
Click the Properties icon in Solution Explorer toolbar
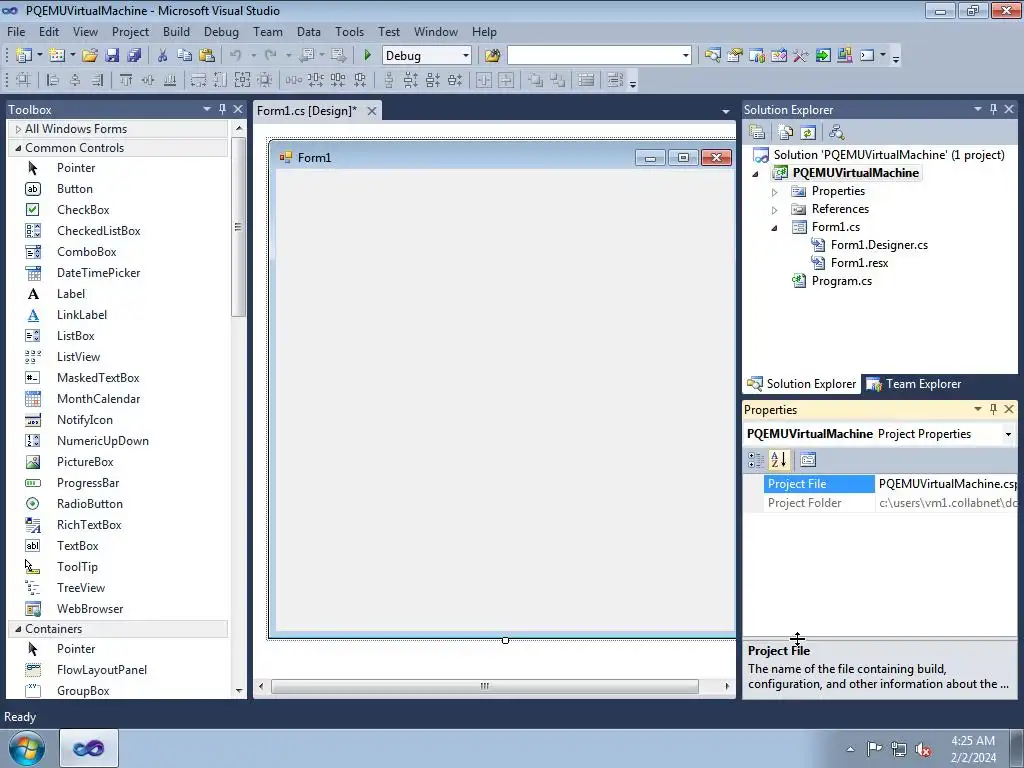[757, 133]
